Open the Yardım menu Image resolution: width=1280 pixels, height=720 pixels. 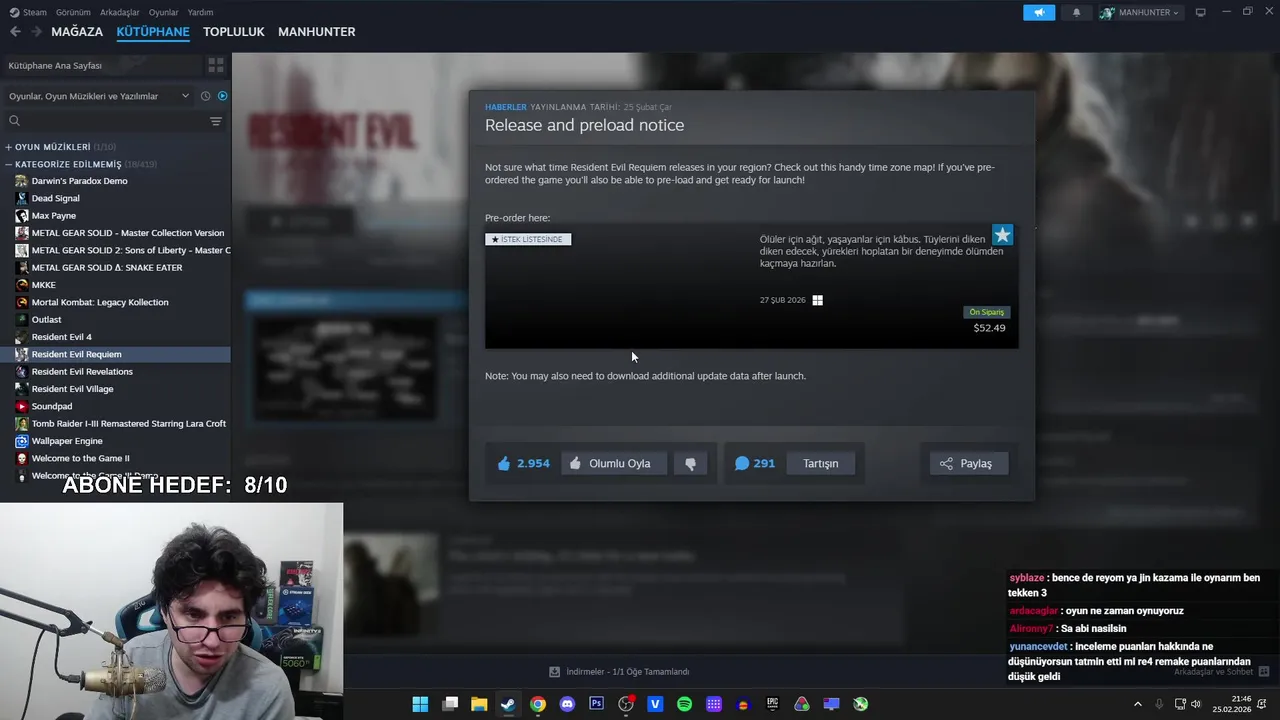click(x=200, y=12)
